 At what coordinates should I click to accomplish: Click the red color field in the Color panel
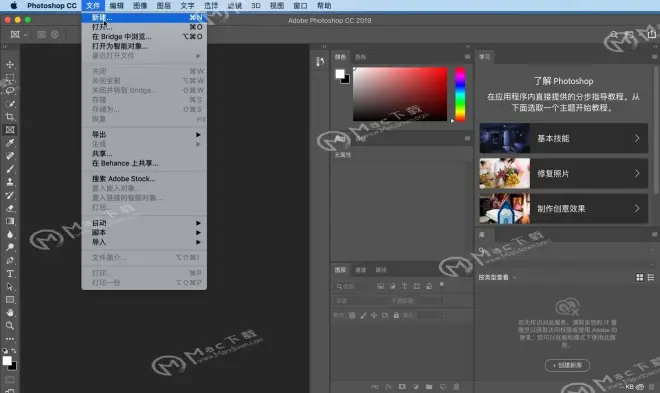coord(400,94)
